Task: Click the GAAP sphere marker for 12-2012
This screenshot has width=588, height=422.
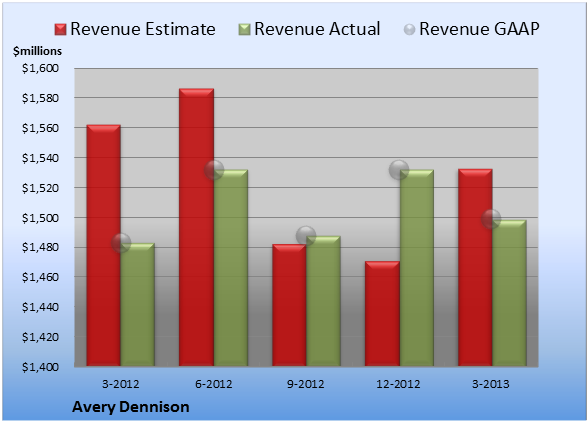Action: pyautogui.click(x=399, y=170)
